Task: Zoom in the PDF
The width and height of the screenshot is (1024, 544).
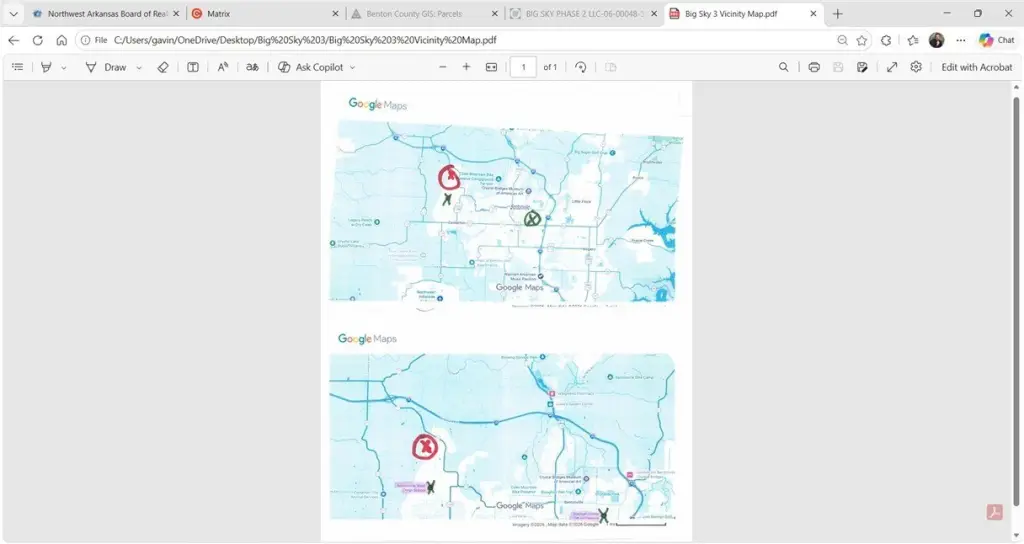Action: 466,67
